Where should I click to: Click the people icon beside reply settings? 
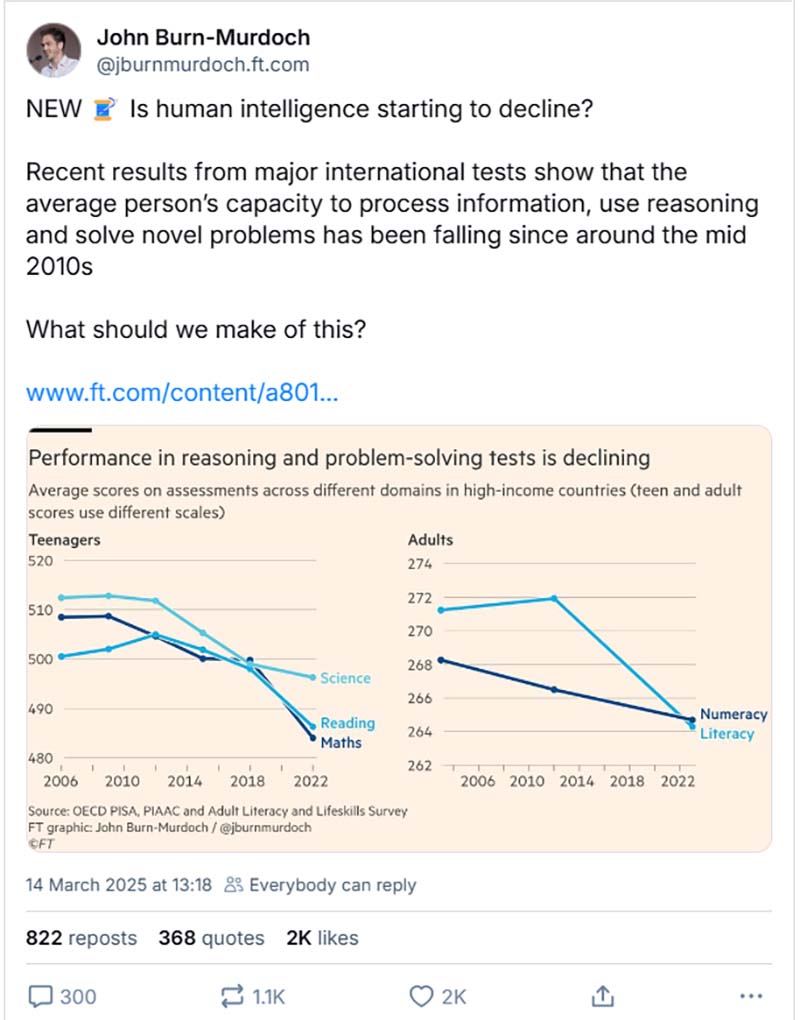coord(234,885)
